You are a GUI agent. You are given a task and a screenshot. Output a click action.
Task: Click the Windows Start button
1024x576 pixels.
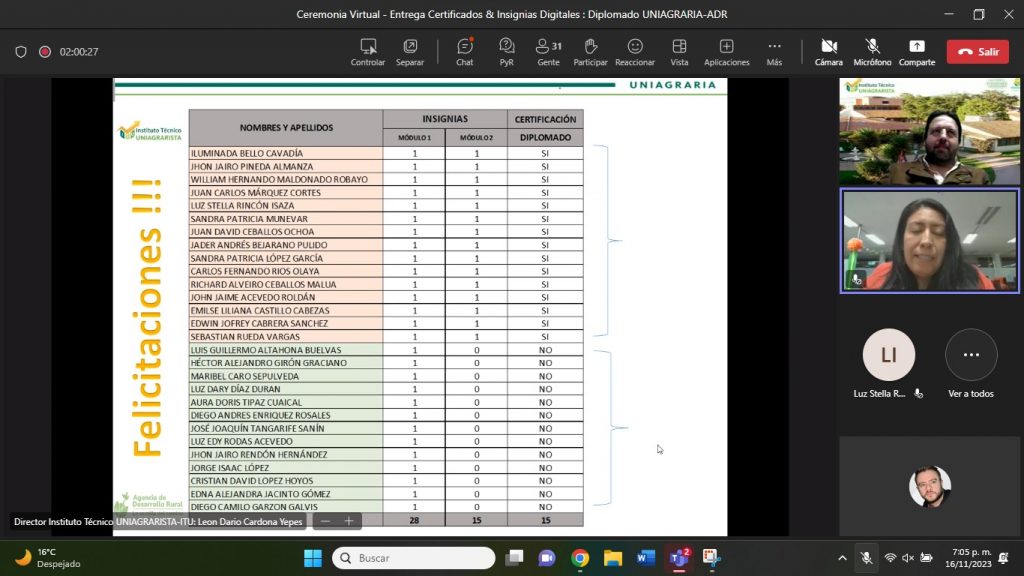(x=313, y=558)
